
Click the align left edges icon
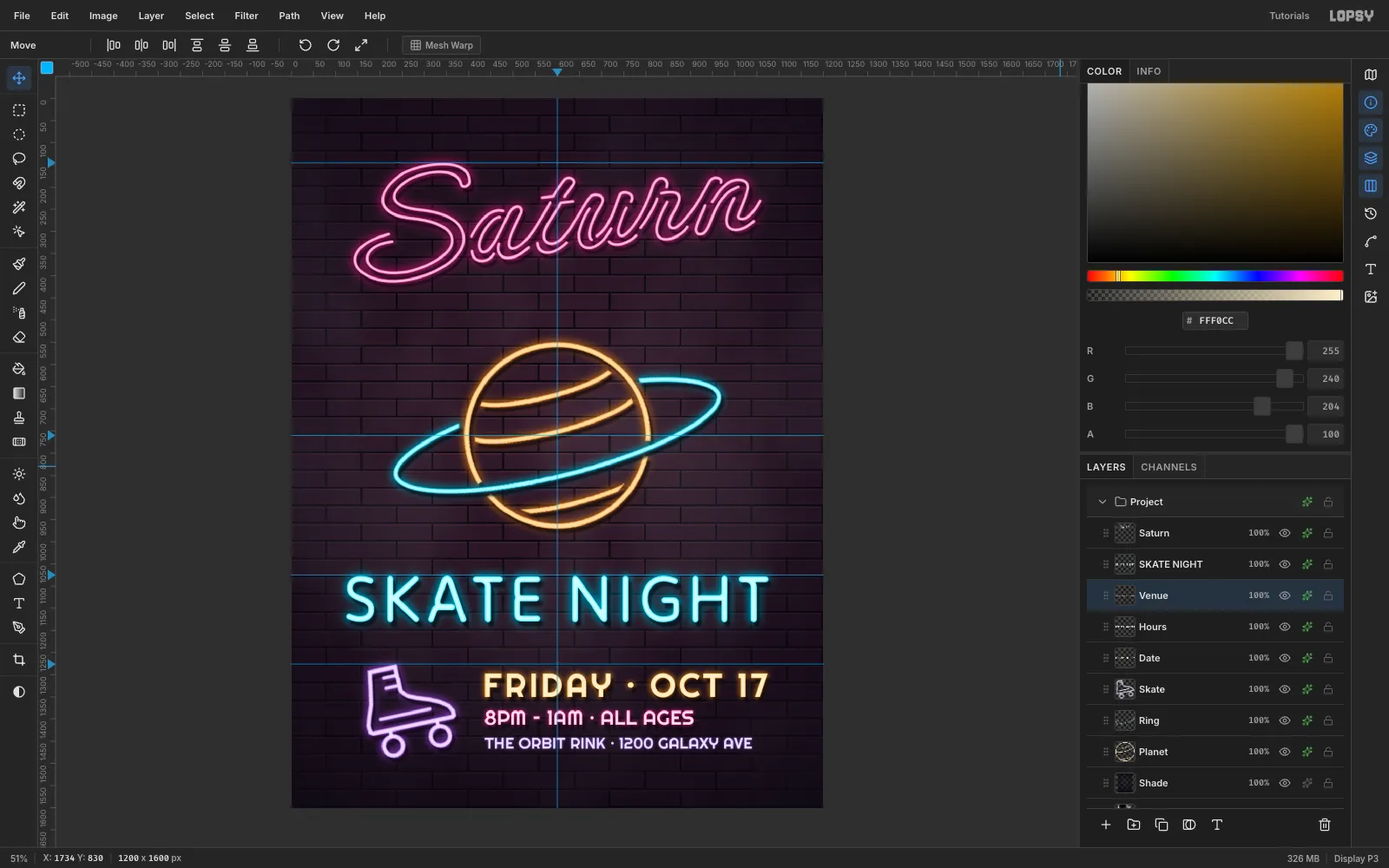(x=114, y=45)
